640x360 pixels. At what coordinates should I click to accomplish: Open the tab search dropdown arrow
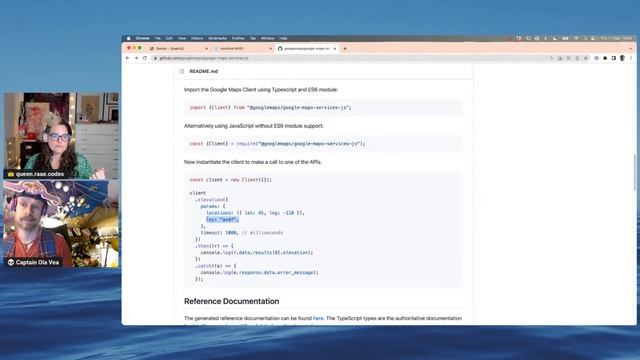[631, 49]
